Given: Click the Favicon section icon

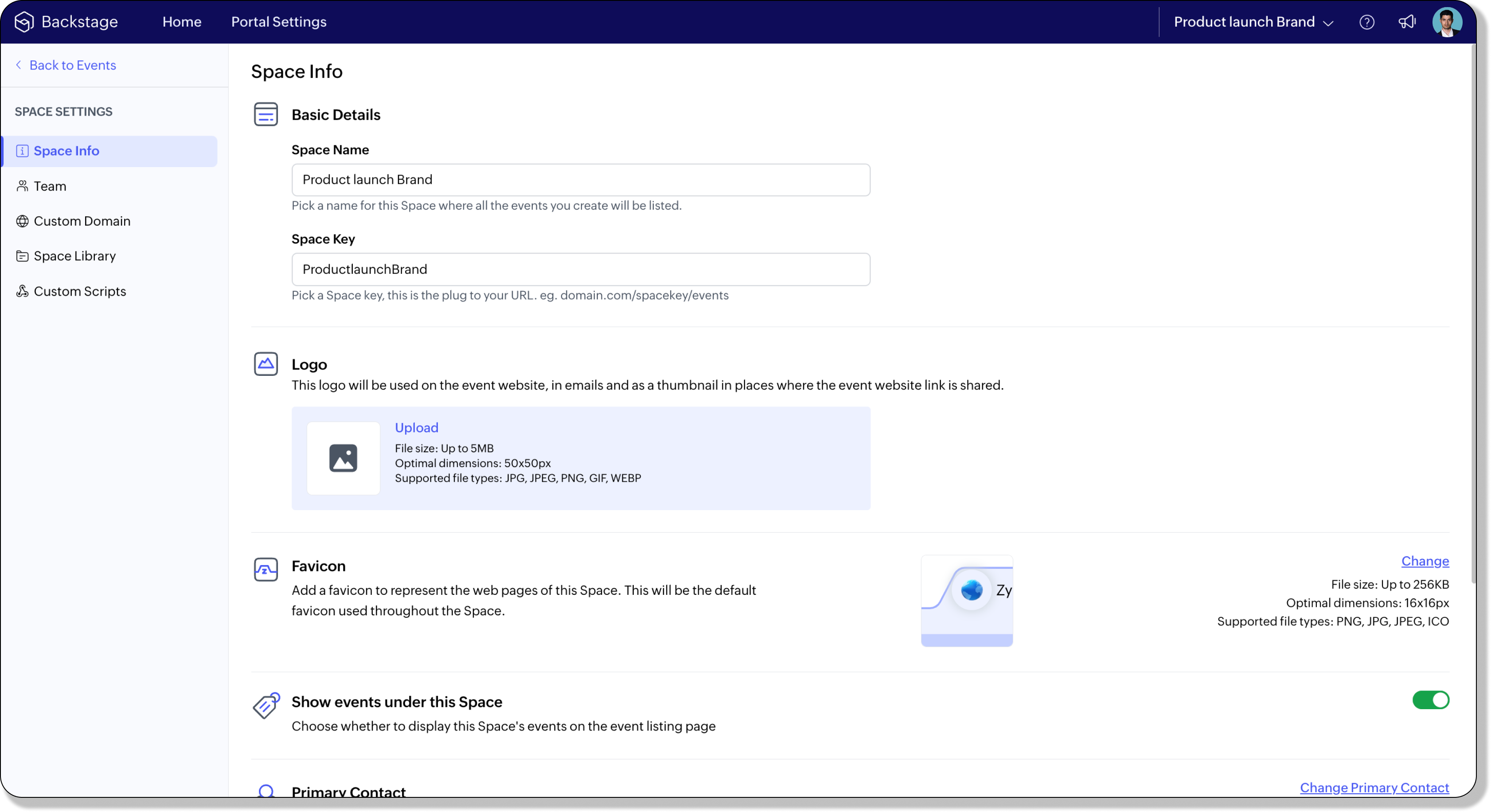Looking at the screenshot, I should click(265, 570).
